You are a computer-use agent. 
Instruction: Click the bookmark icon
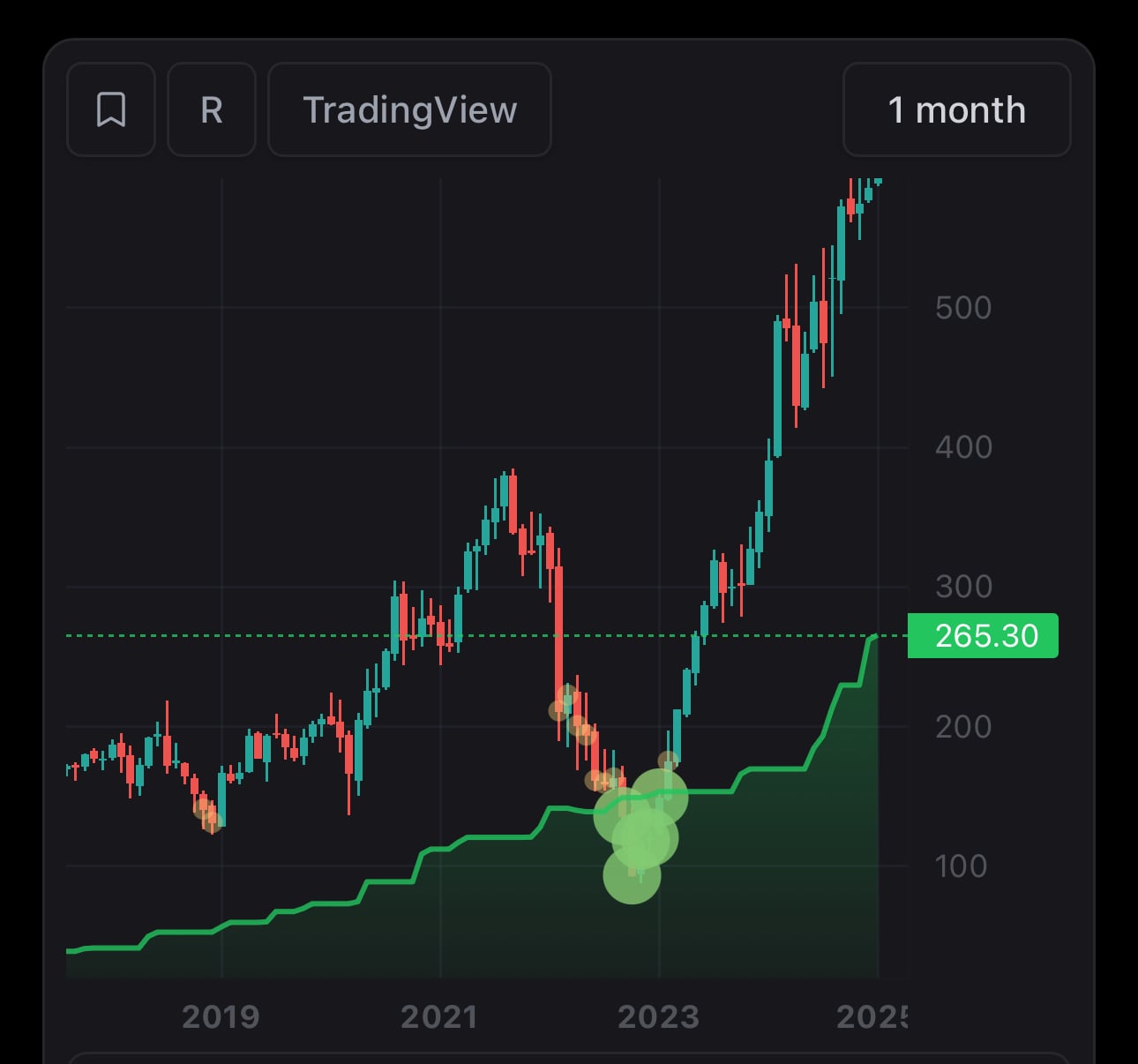click(111, 109)
